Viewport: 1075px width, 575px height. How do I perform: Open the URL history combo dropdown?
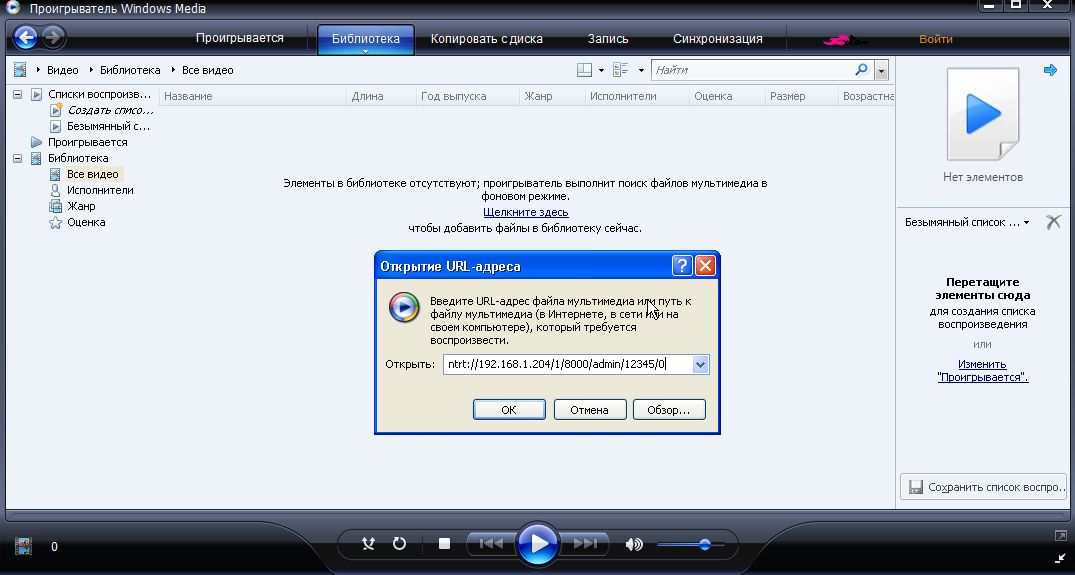coord(700,365)
